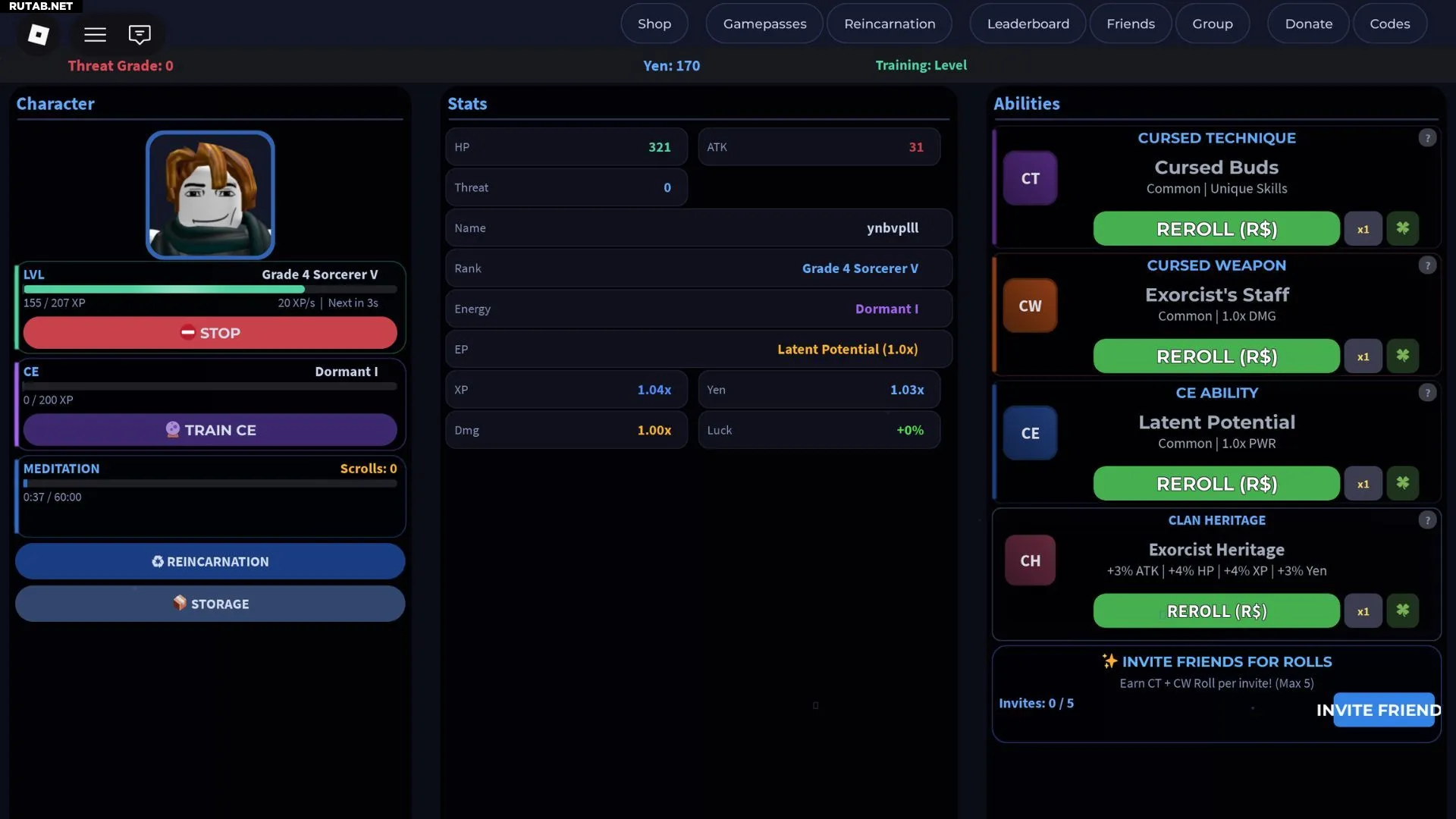The image size is (1456, 819).
Task: Open the hamburger menu icon
Action: pos(95,34)
